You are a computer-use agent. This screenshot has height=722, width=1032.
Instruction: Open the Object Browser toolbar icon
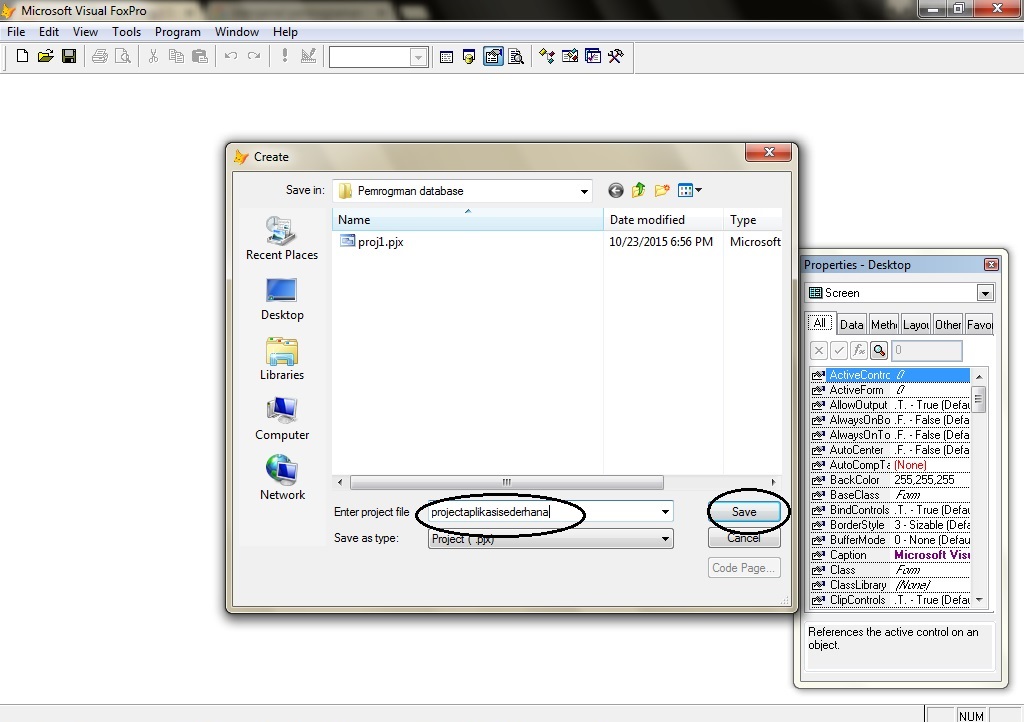[570, 57]
